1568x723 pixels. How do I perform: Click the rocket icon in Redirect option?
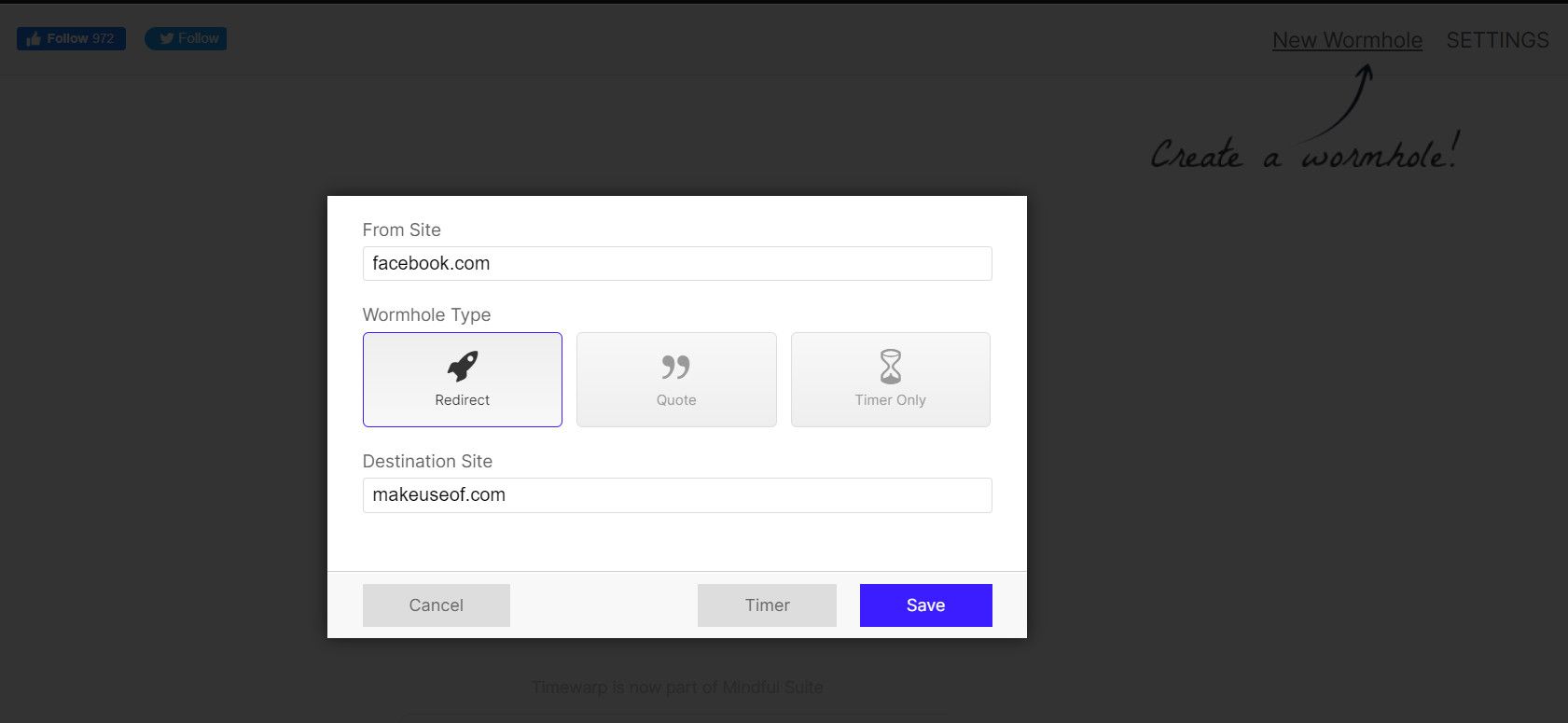click(x=463, y=367)
